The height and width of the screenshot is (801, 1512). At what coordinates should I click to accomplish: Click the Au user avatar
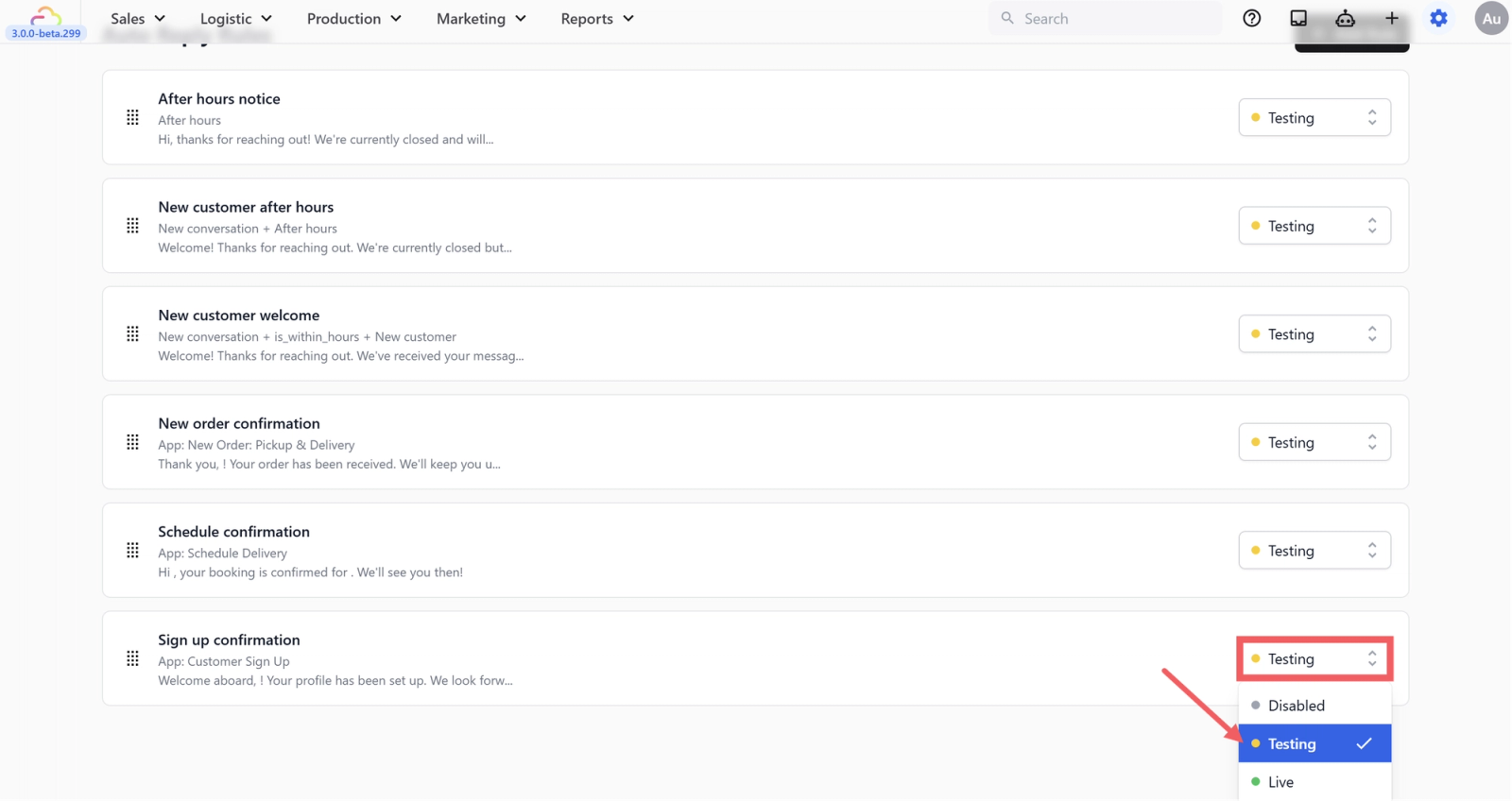(x=1491, y=18)
